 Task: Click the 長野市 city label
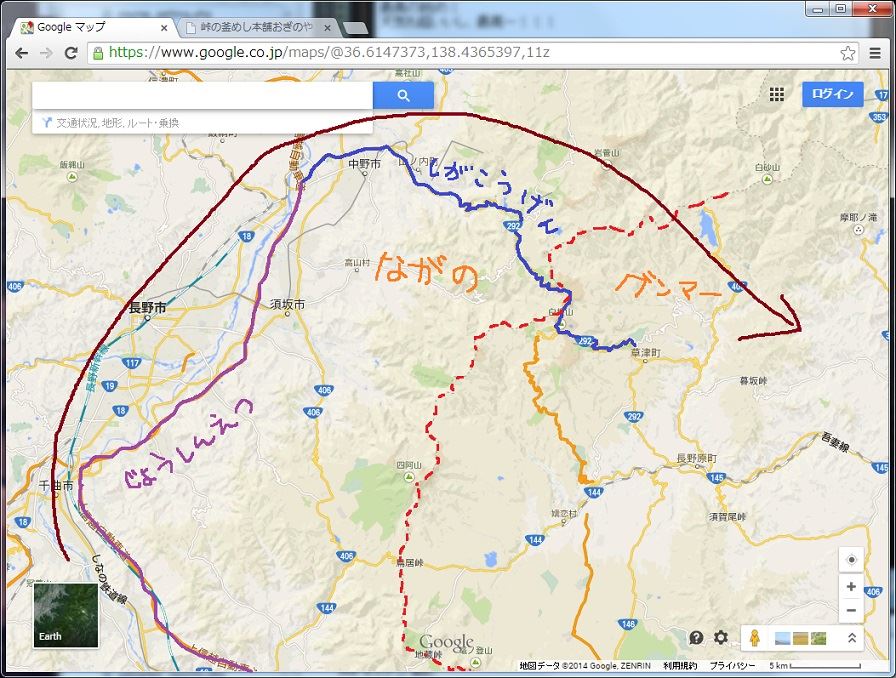pos(147,308)
